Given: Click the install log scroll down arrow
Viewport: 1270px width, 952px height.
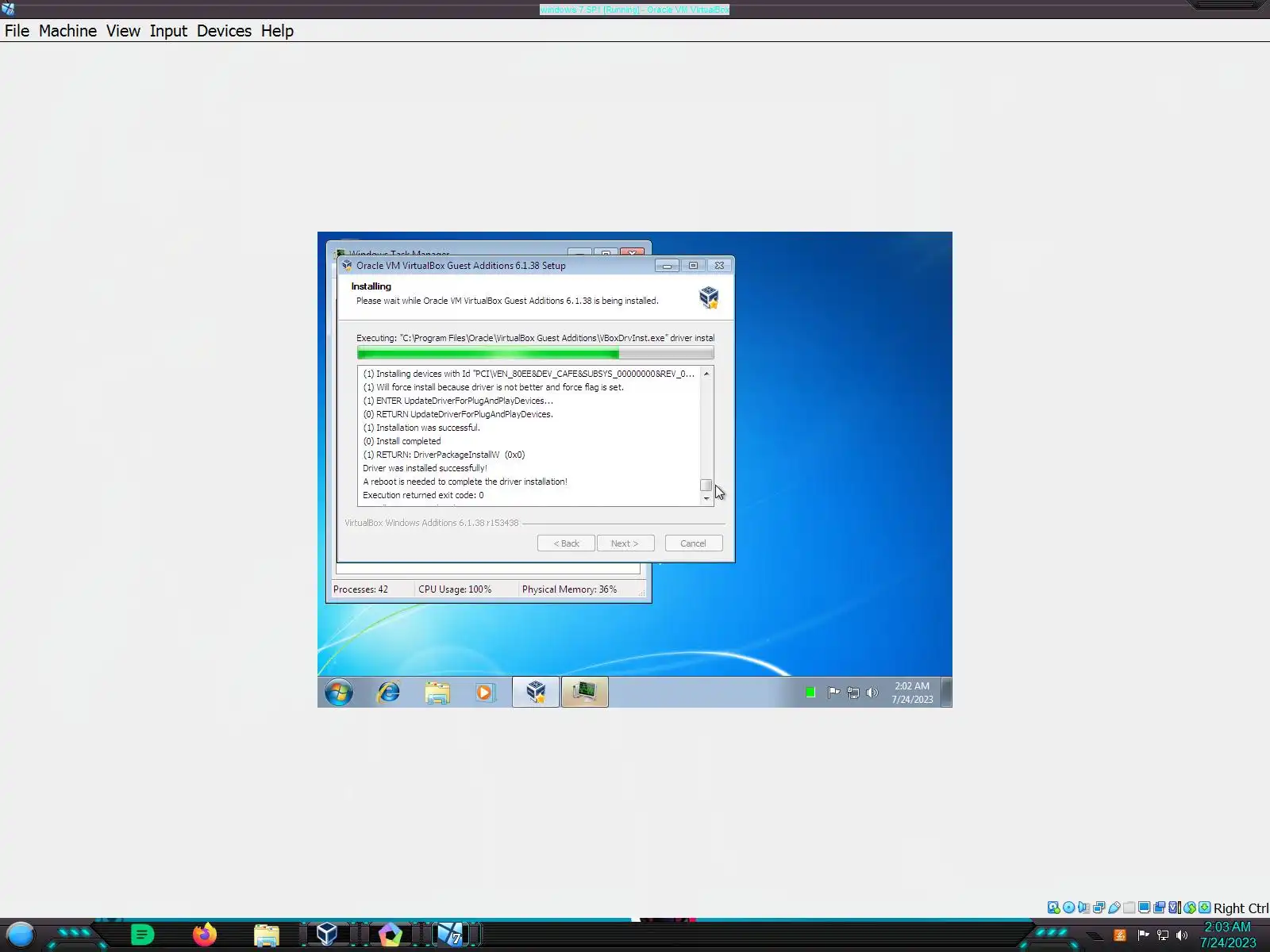Looking at the screenshot, I should click(x=706, y=498).
